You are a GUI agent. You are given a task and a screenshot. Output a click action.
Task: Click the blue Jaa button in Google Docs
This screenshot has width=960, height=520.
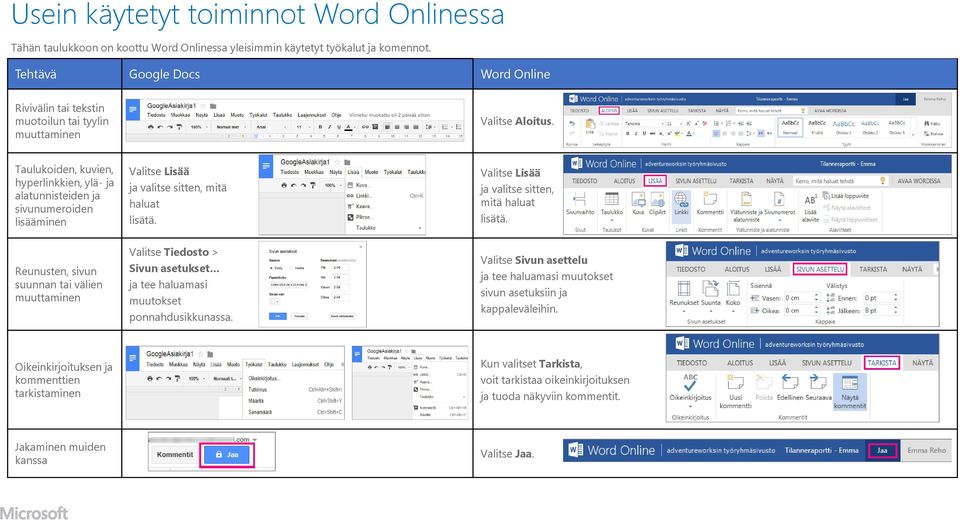click(228, 454)
